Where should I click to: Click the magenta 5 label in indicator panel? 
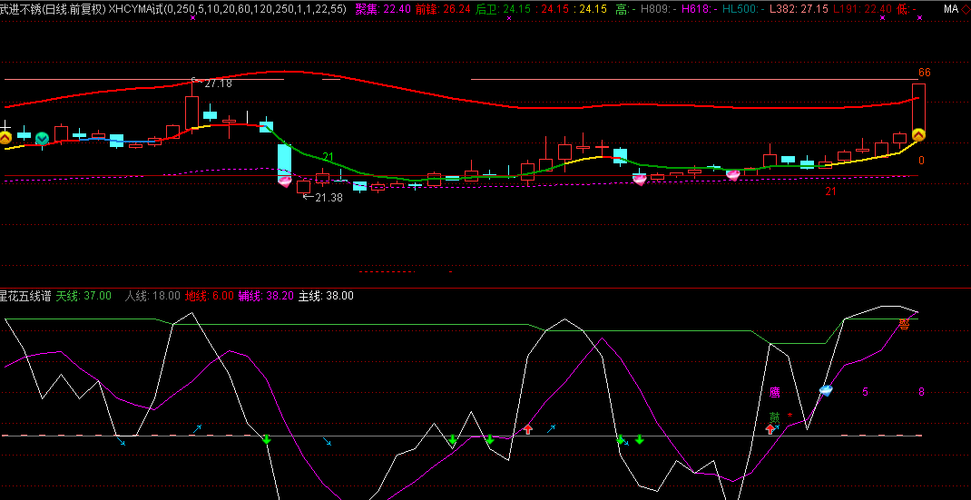point(865,392)
